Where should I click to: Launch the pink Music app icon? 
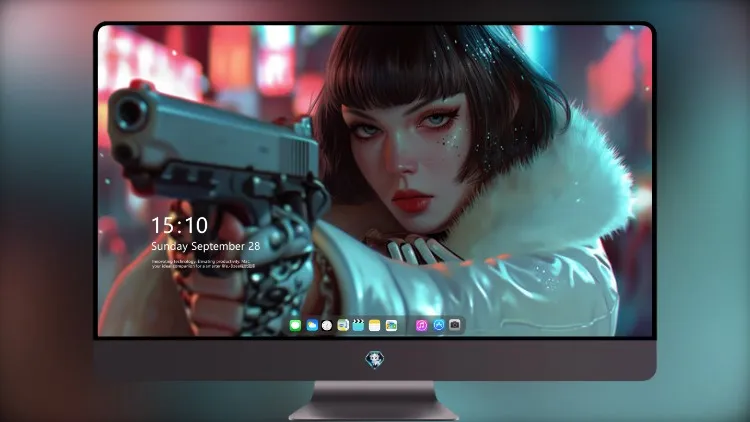421,325
